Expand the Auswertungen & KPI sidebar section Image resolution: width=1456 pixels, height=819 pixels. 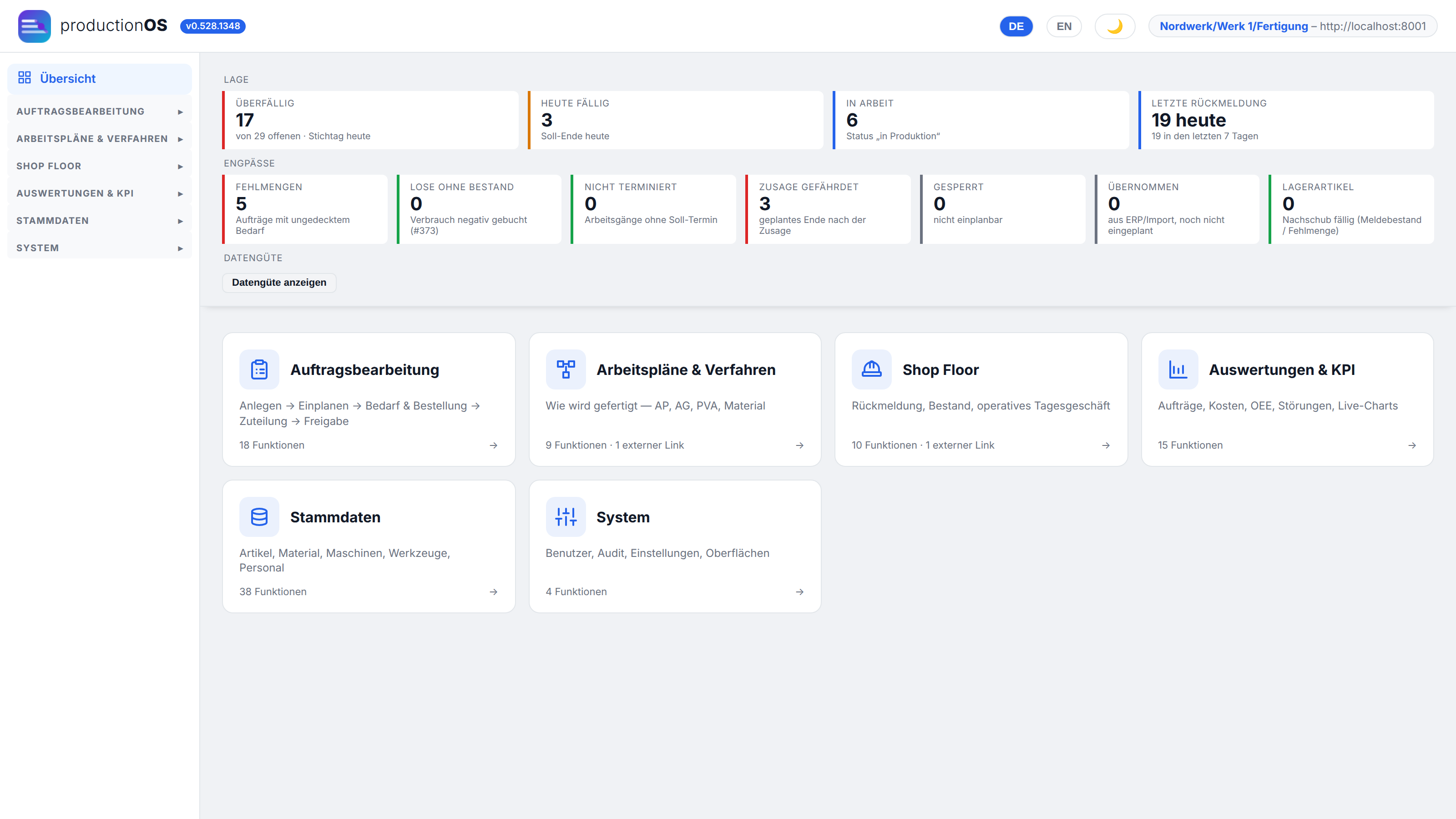pos(100,193)
